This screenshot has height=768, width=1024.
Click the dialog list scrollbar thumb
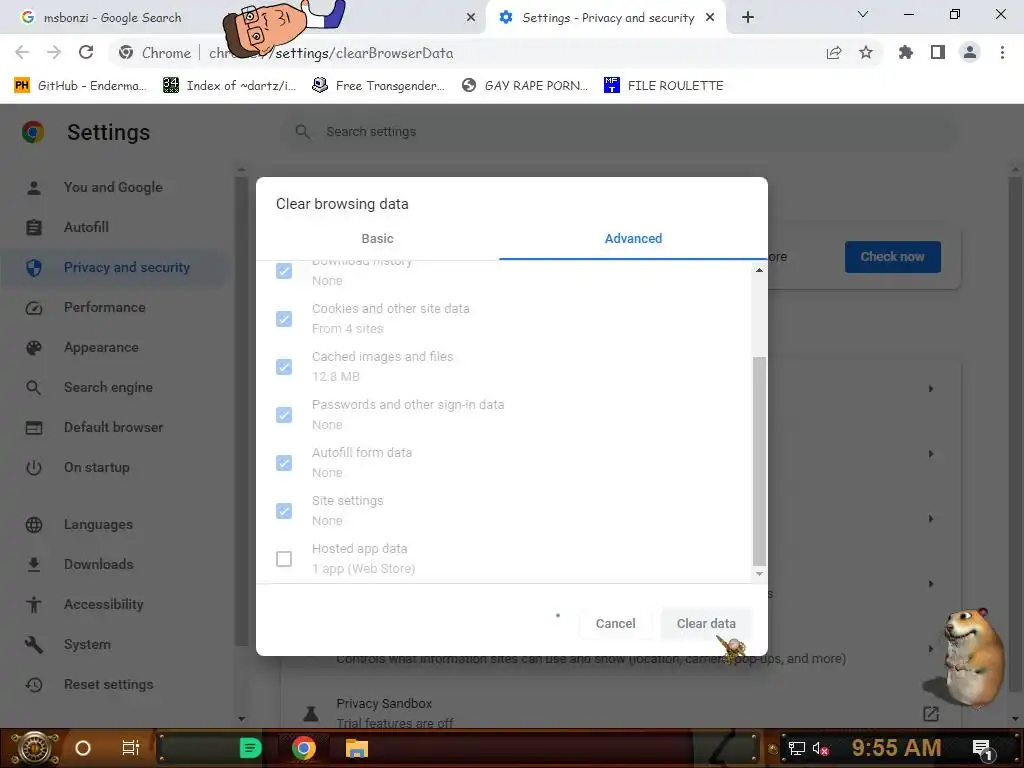click(760, 461)
